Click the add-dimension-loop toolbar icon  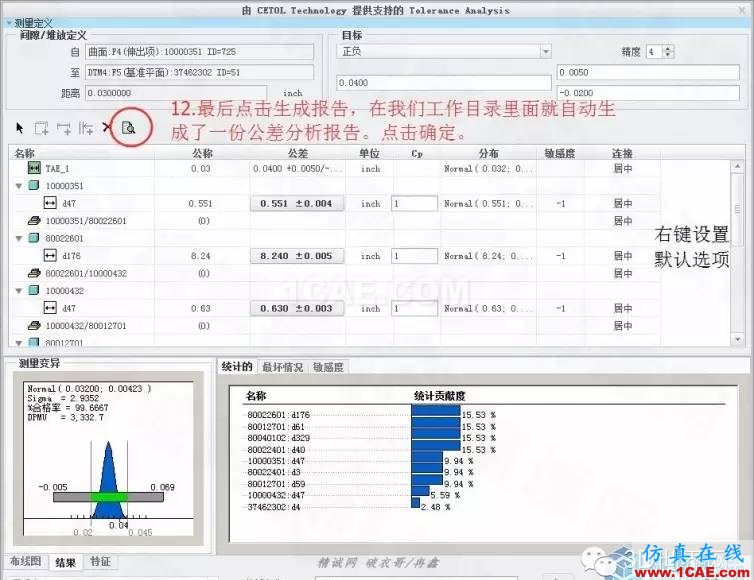coord(86,128)
